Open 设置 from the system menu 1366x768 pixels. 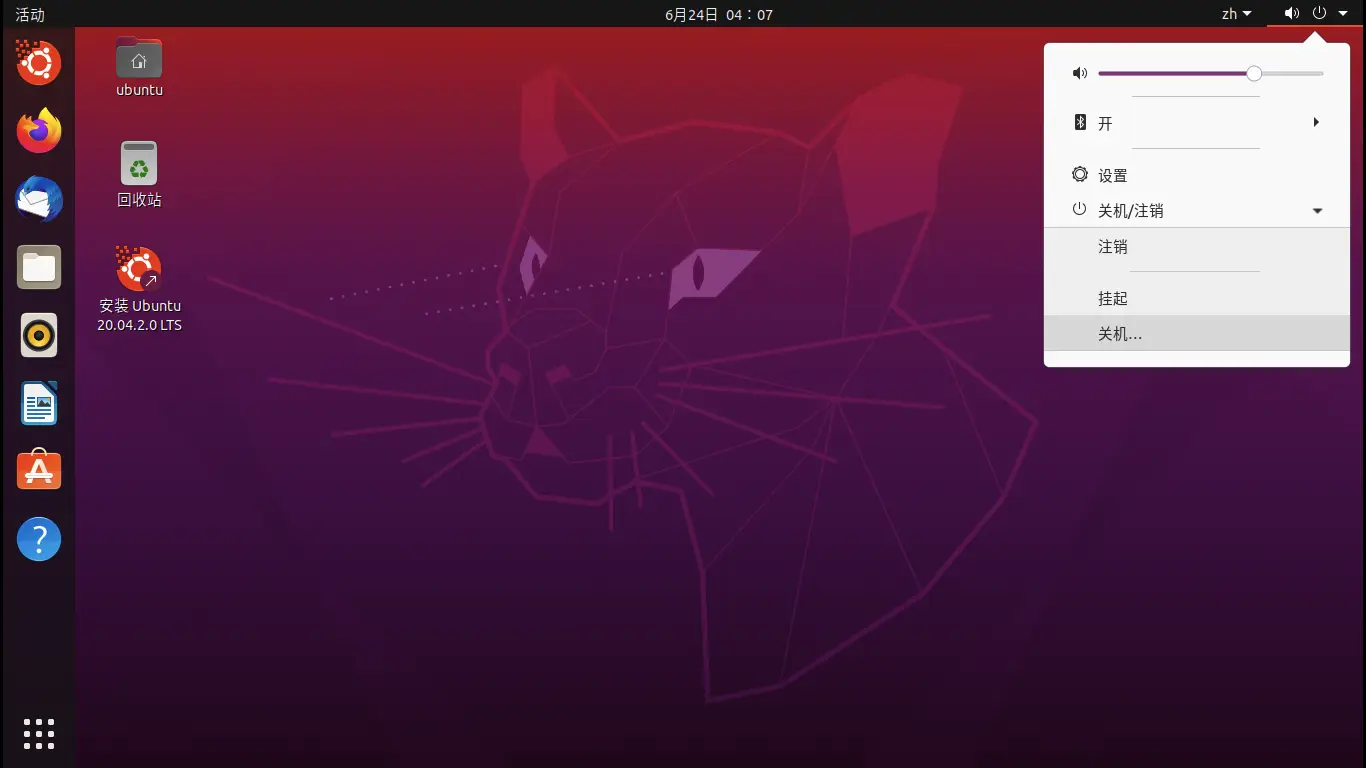[1112, 175]
